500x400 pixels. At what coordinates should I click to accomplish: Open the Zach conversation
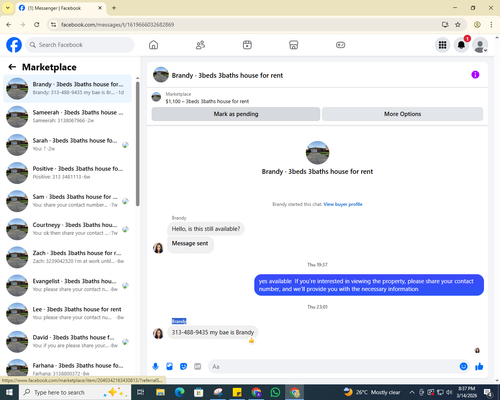point(67,257)
